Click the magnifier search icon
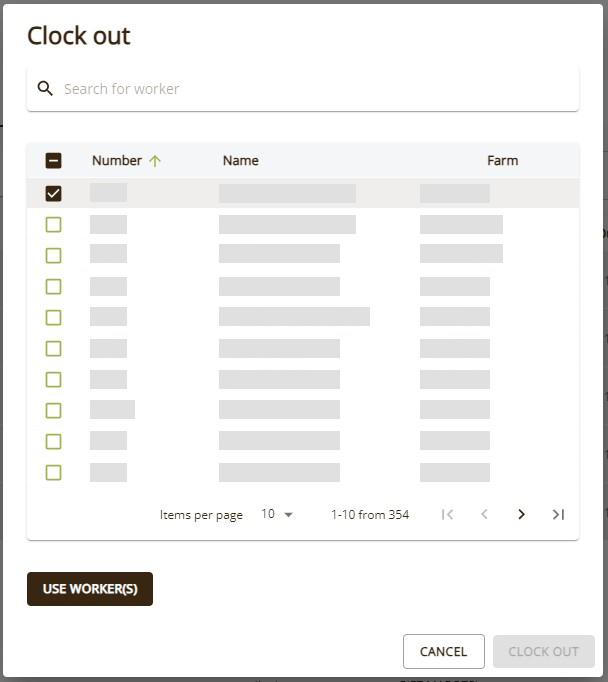The height and width of the screenshot is (682, 608). click(x=45, y=88)
